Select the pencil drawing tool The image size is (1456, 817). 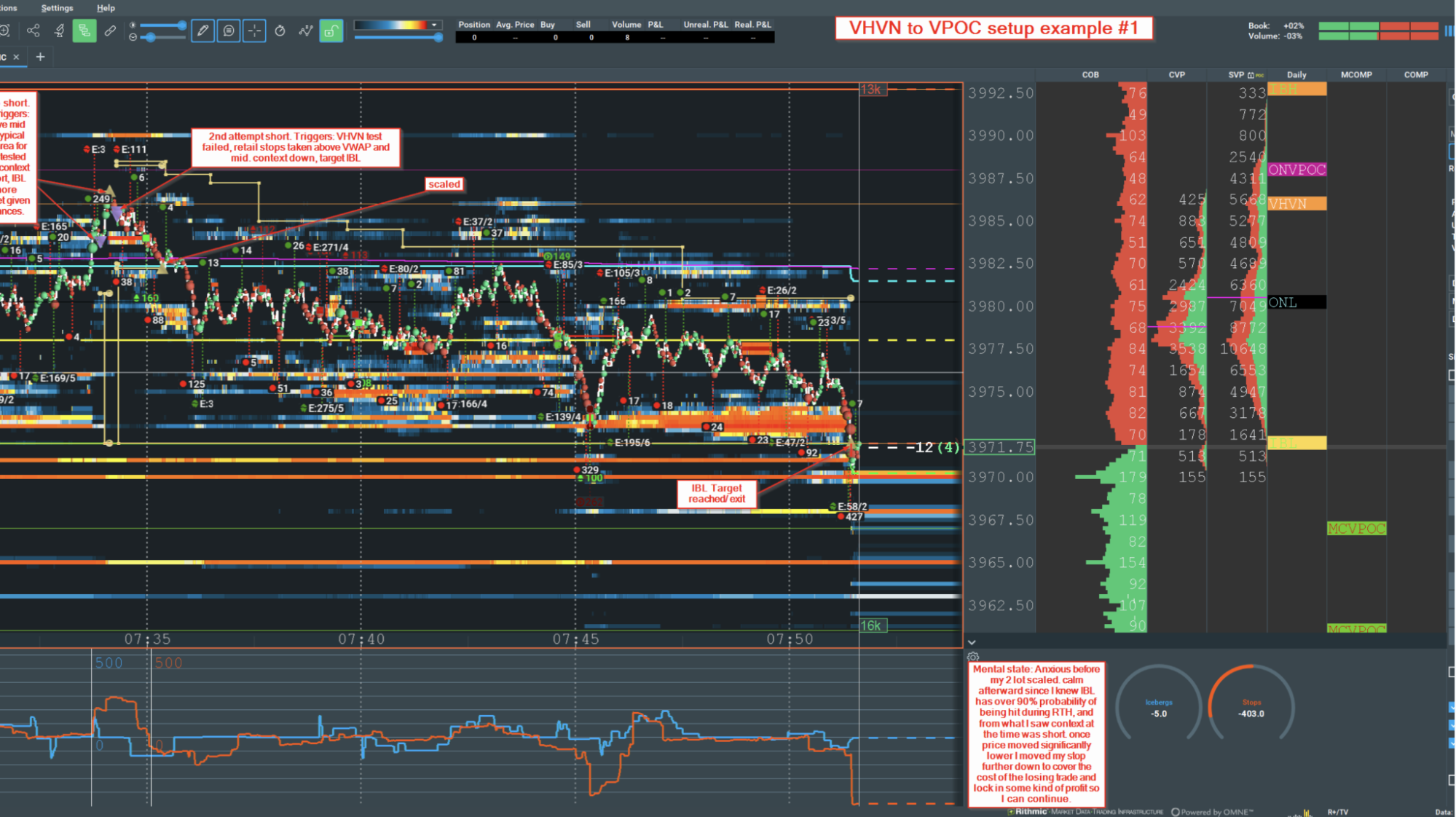click(x=202, y=31)
